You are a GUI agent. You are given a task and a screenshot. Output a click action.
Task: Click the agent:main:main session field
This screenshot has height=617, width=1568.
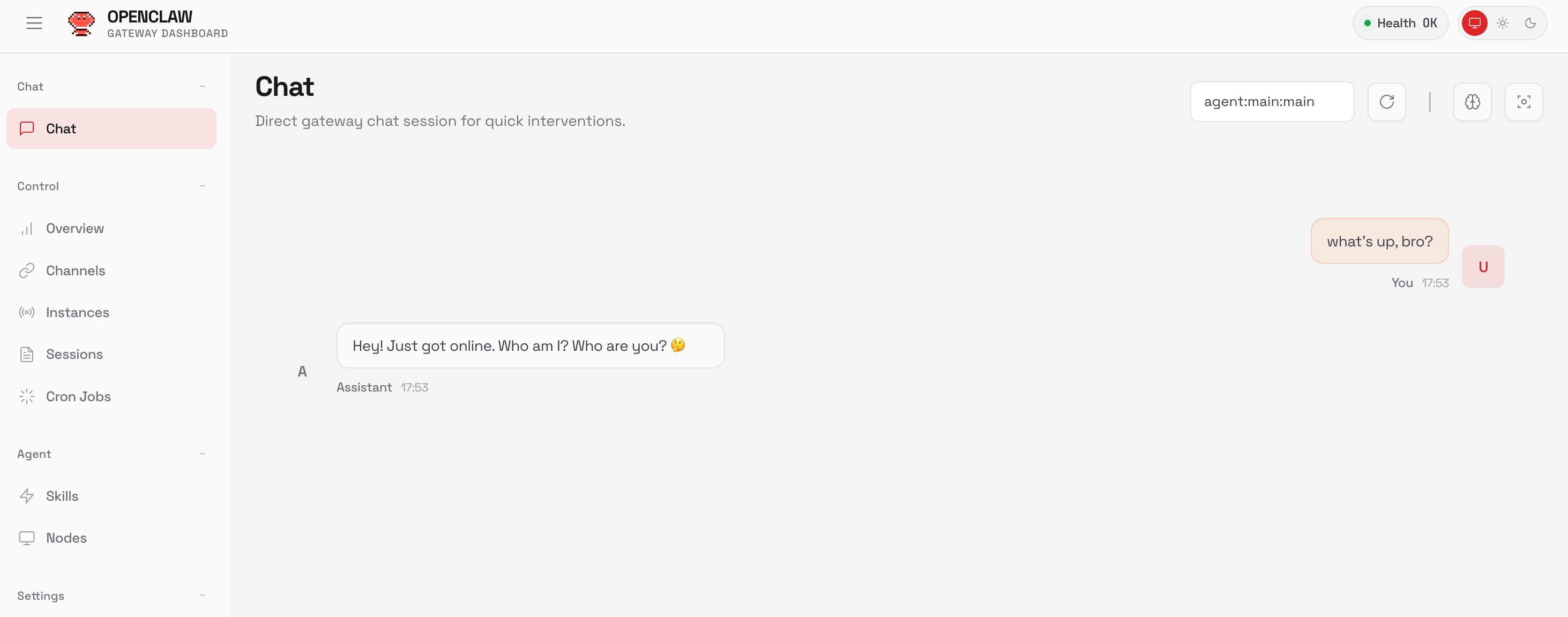click(x=1271, y=102)
